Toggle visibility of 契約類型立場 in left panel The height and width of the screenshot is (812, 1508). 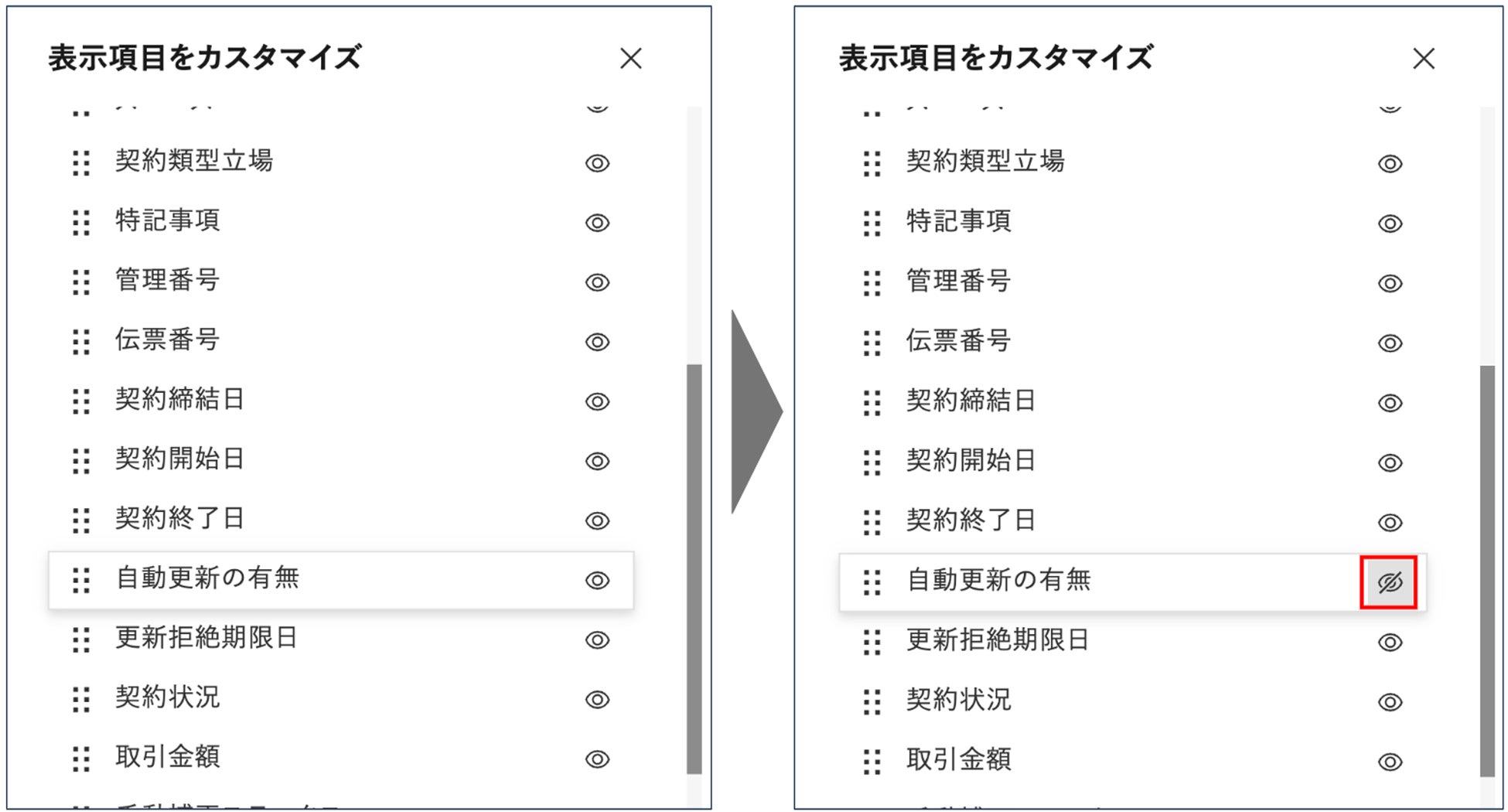click(597, 163)
